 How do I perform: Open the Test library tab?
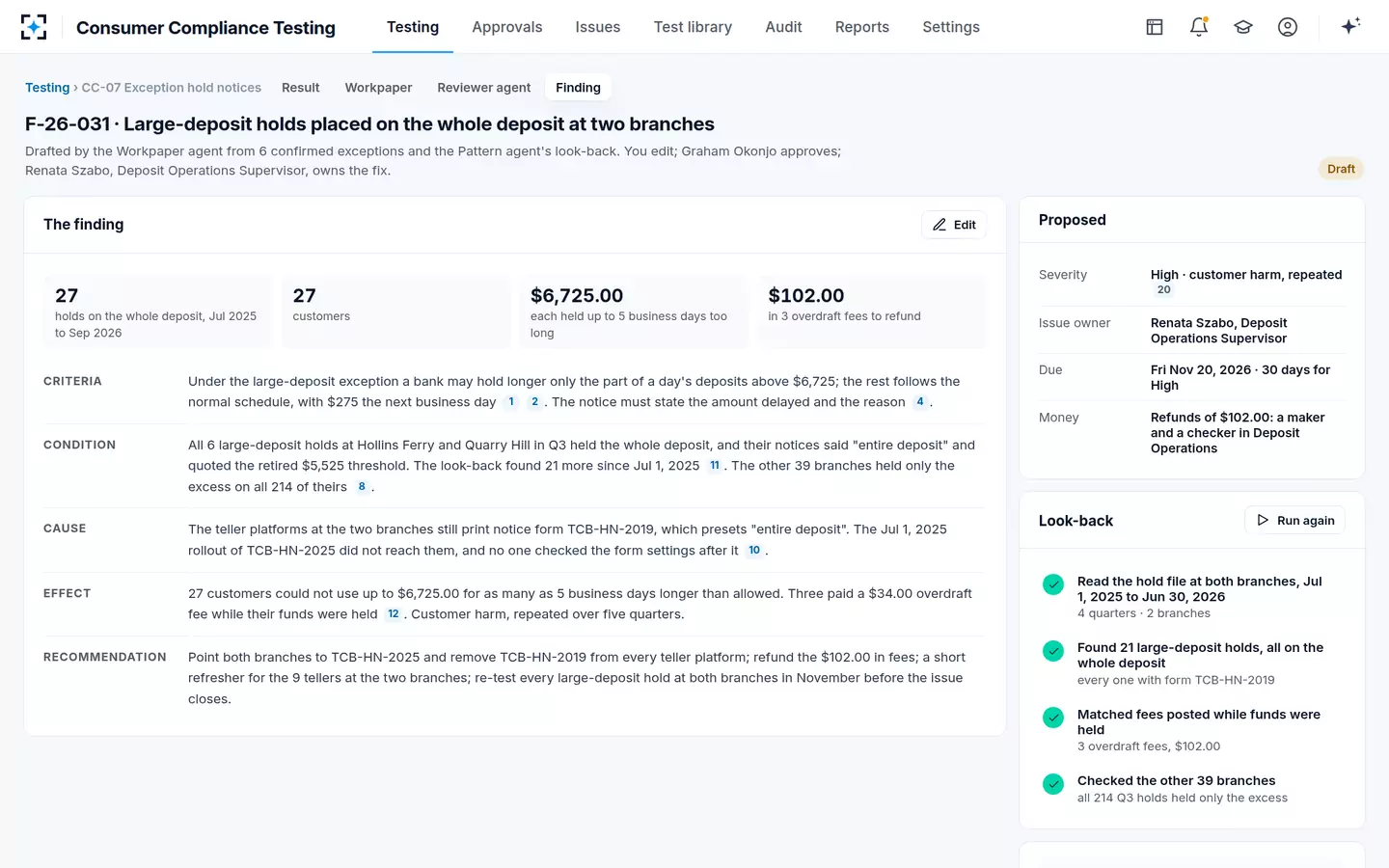(x=693, y=27)
